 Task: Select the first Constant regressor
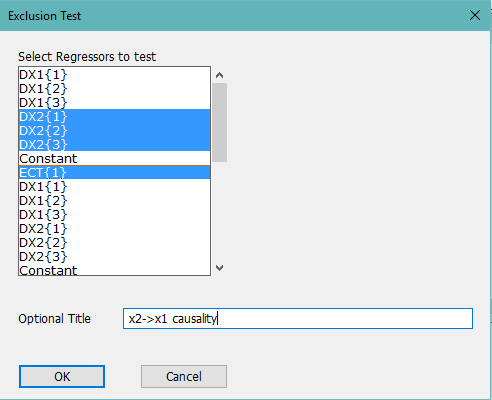114,158
